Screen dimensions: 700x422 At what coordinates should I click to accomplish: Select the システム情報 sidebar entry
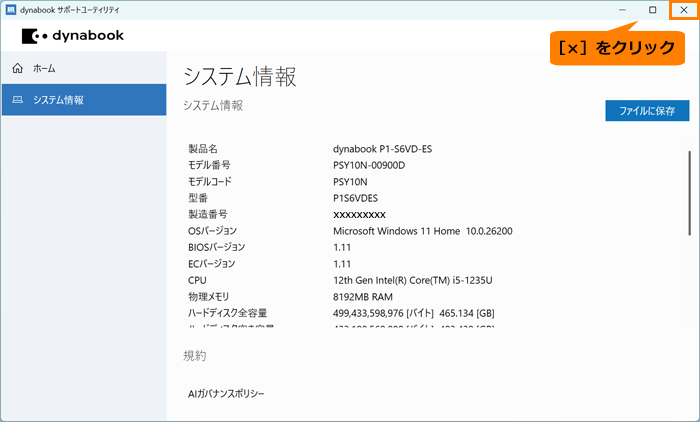[58, 100]
